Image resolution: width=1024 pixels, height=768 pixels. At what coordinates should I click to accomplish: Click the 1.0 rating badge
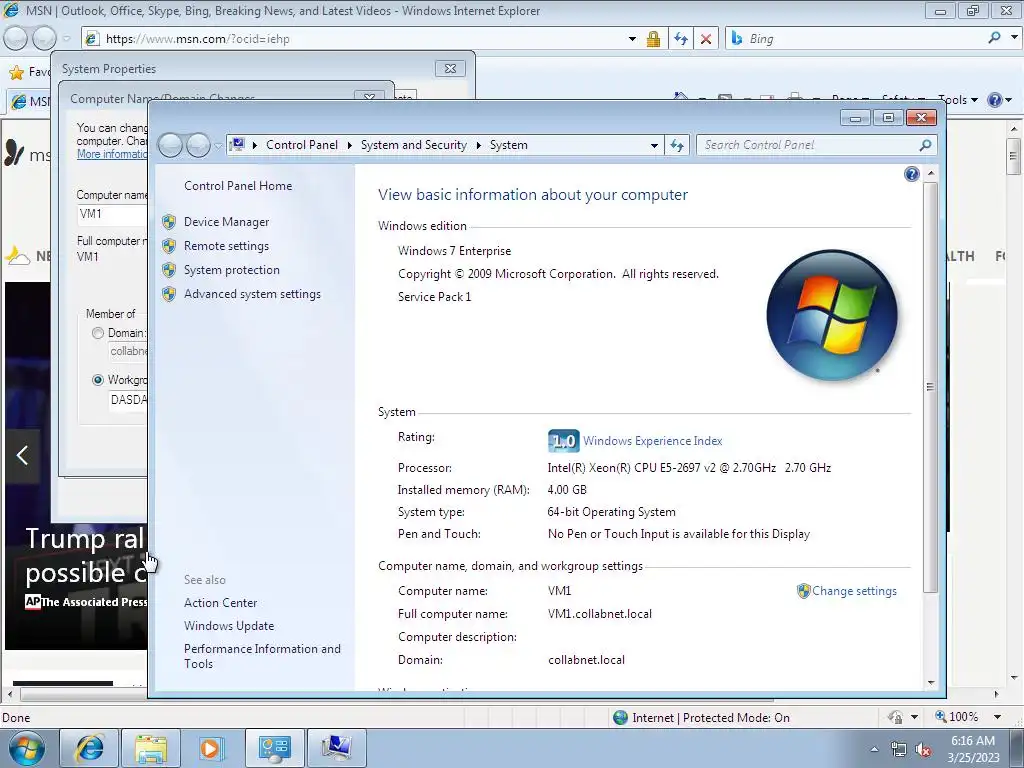563,441
